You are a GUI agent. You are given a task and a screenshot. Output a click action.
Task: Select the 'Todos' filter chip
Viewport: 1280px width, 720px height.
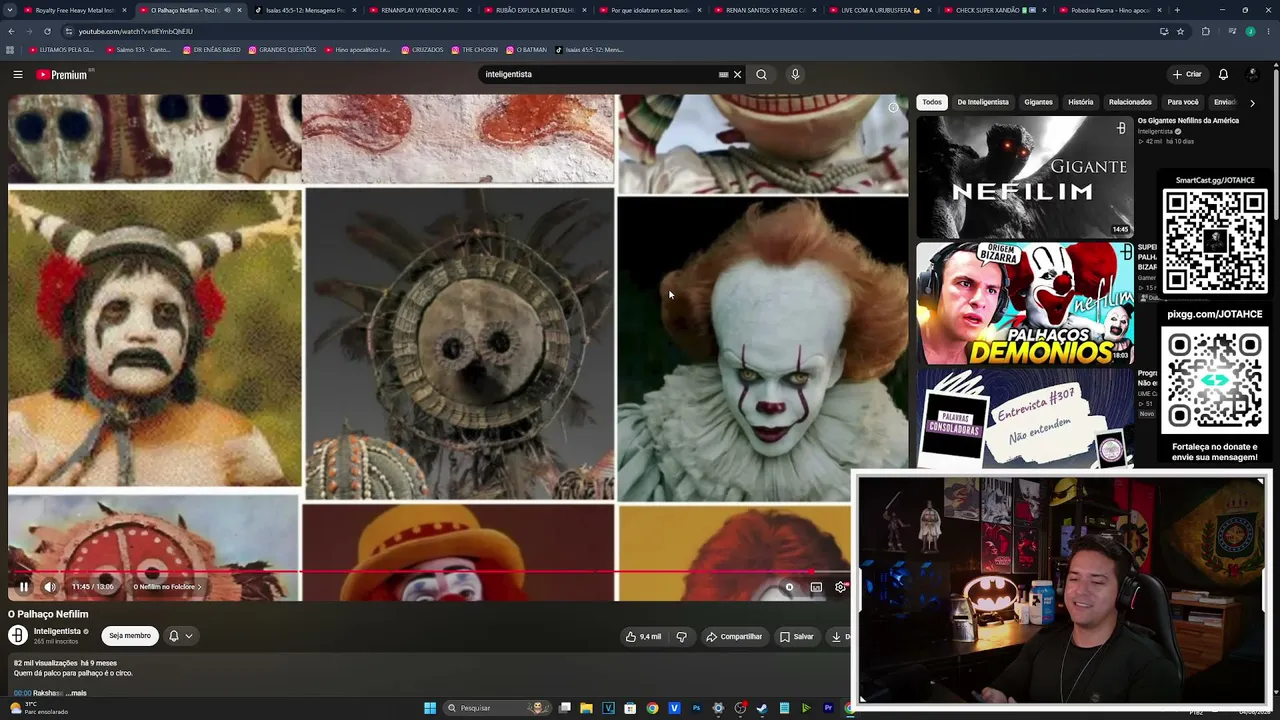click(x=932, y=102)
